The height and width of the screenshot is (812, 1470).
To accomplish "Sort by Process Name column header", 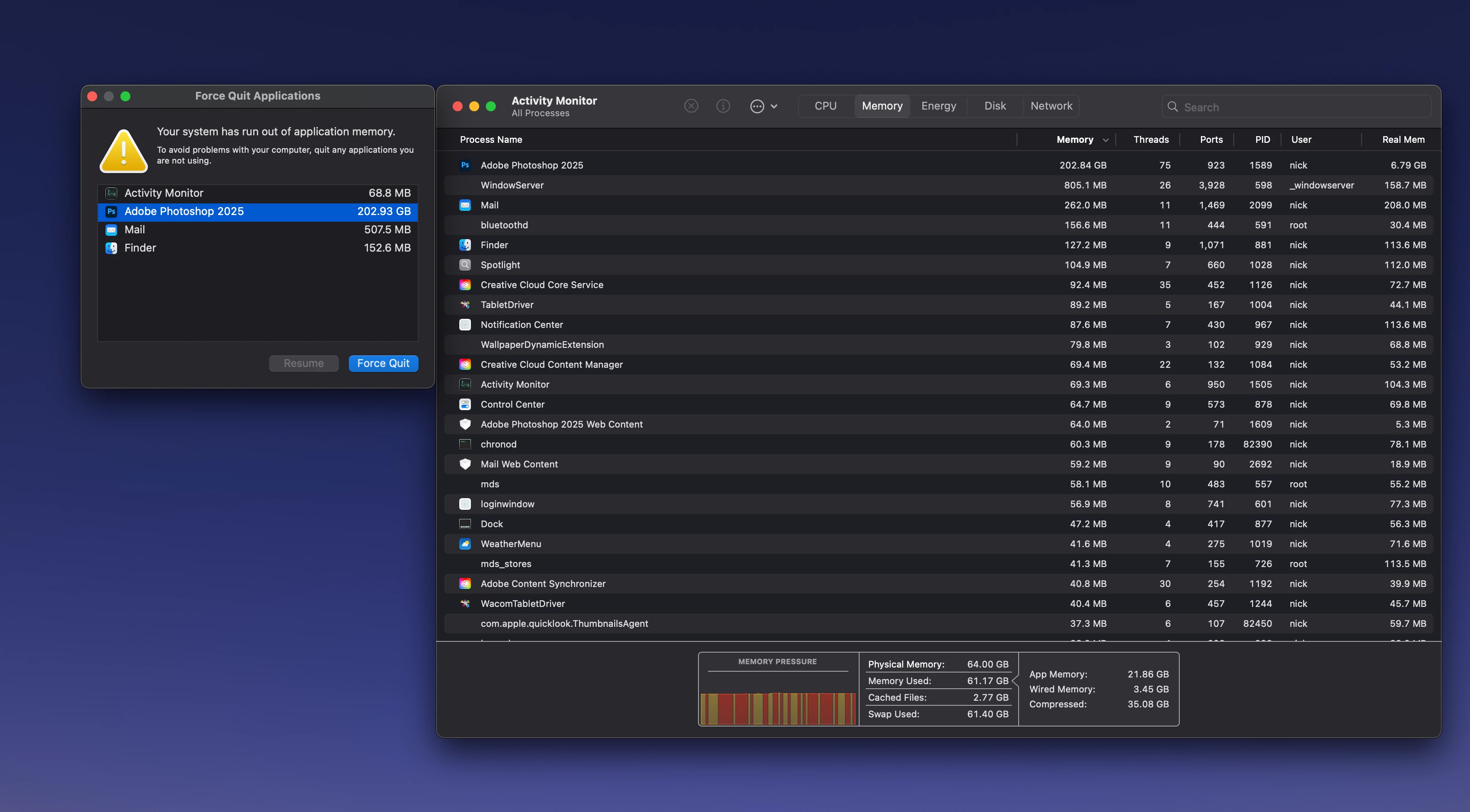I will pyautogui.click(x=491, y=140).
